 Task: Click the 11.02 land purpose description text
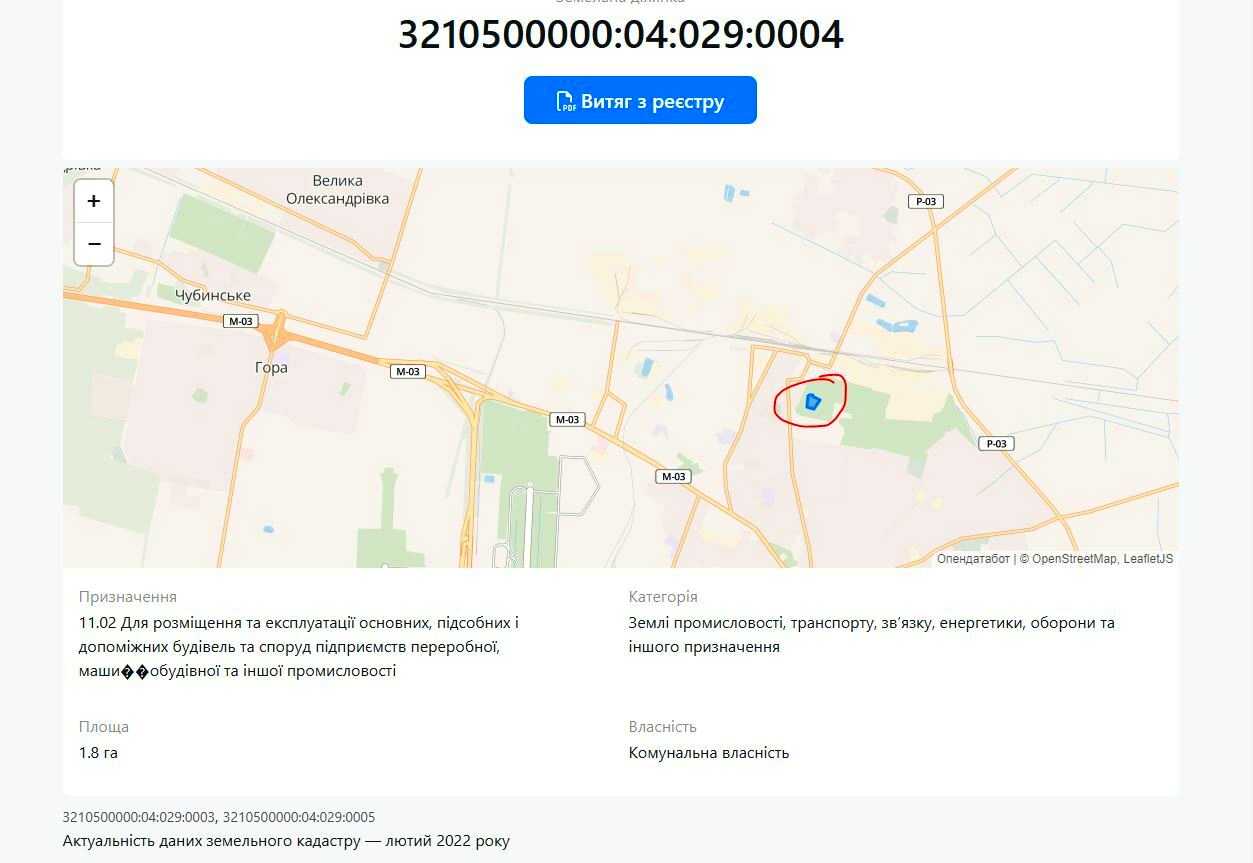pyautogui.click(x=299, y=646)
